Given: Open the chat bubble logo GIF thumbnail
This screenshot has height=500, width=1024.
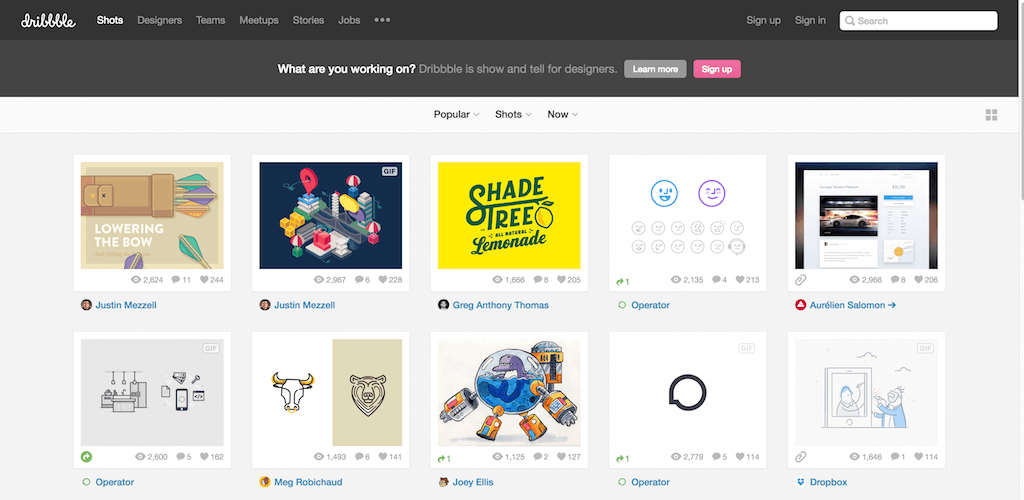Looking at the screenshot, I should (x=688, y=392).
